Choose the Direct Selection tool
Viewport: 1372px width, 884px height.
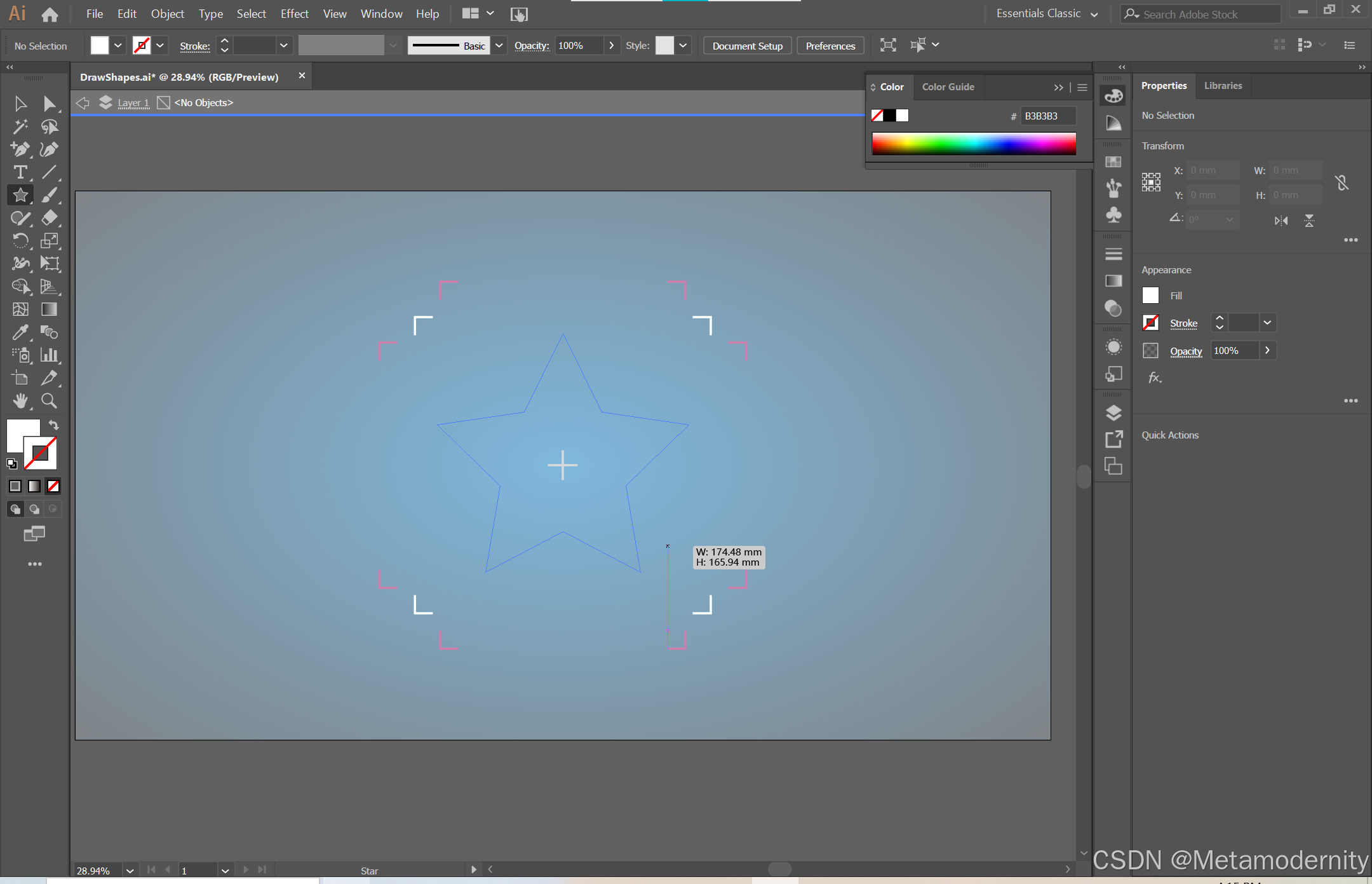click(50, 104)
